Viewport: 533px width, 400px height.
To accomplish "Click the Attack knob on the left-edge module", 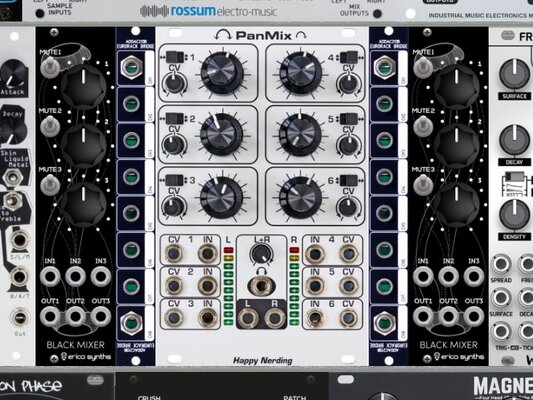I will coord(13,74).
